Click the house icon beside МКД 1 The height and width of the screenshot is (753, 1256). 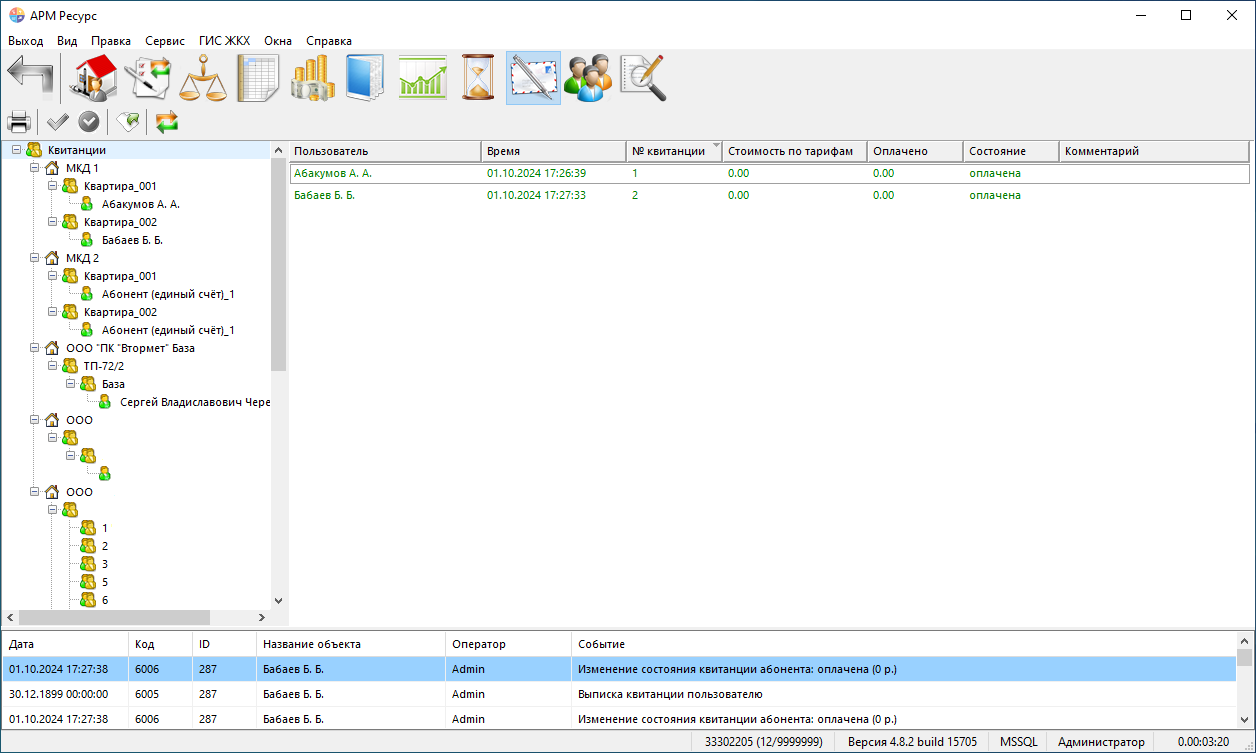coord(52,168)
